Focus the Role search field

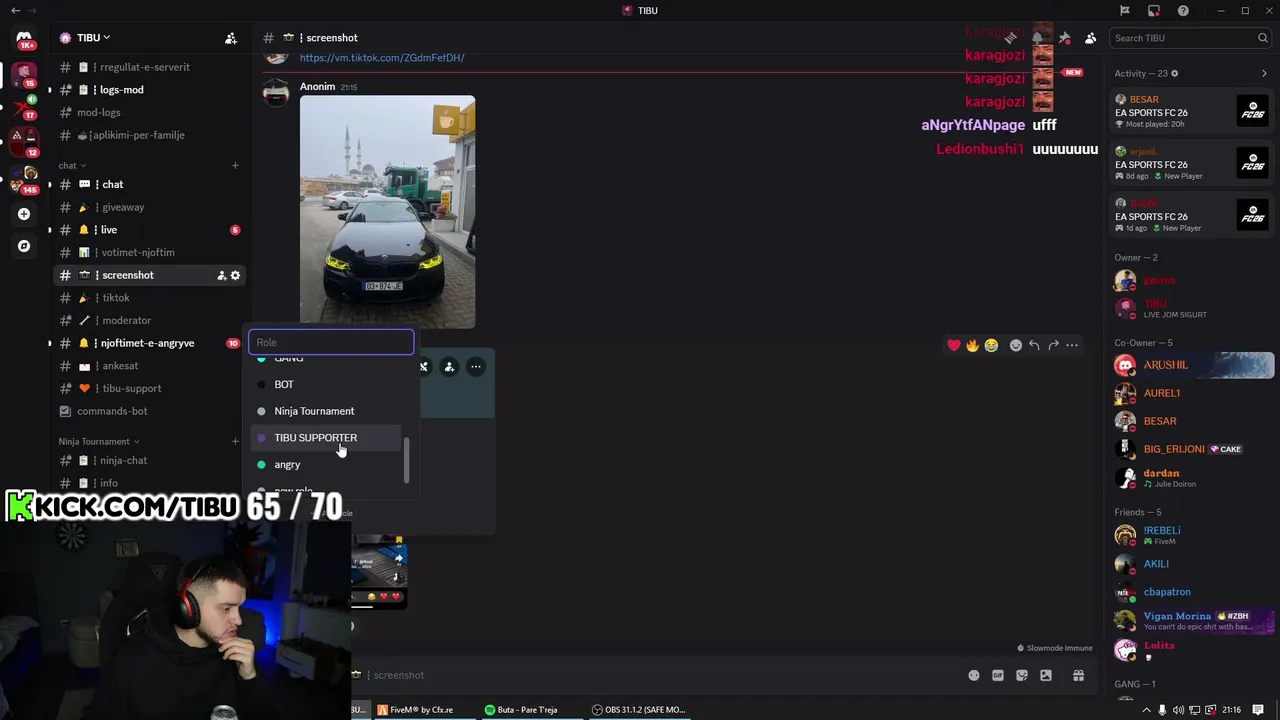coord(331,342)
